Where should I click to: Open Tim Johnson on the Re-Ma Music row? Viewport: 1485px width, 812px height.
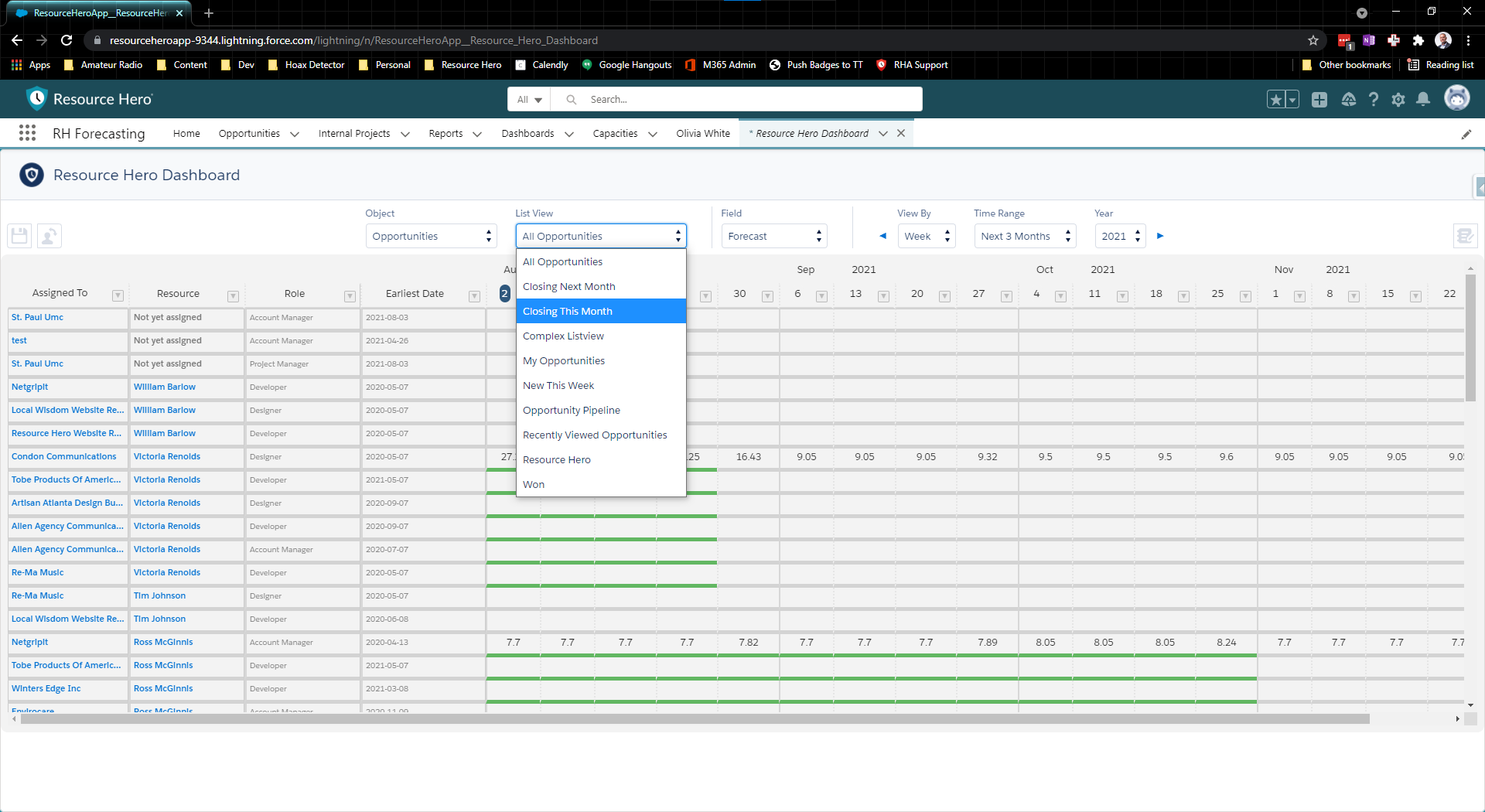click(x=159, y=595)
